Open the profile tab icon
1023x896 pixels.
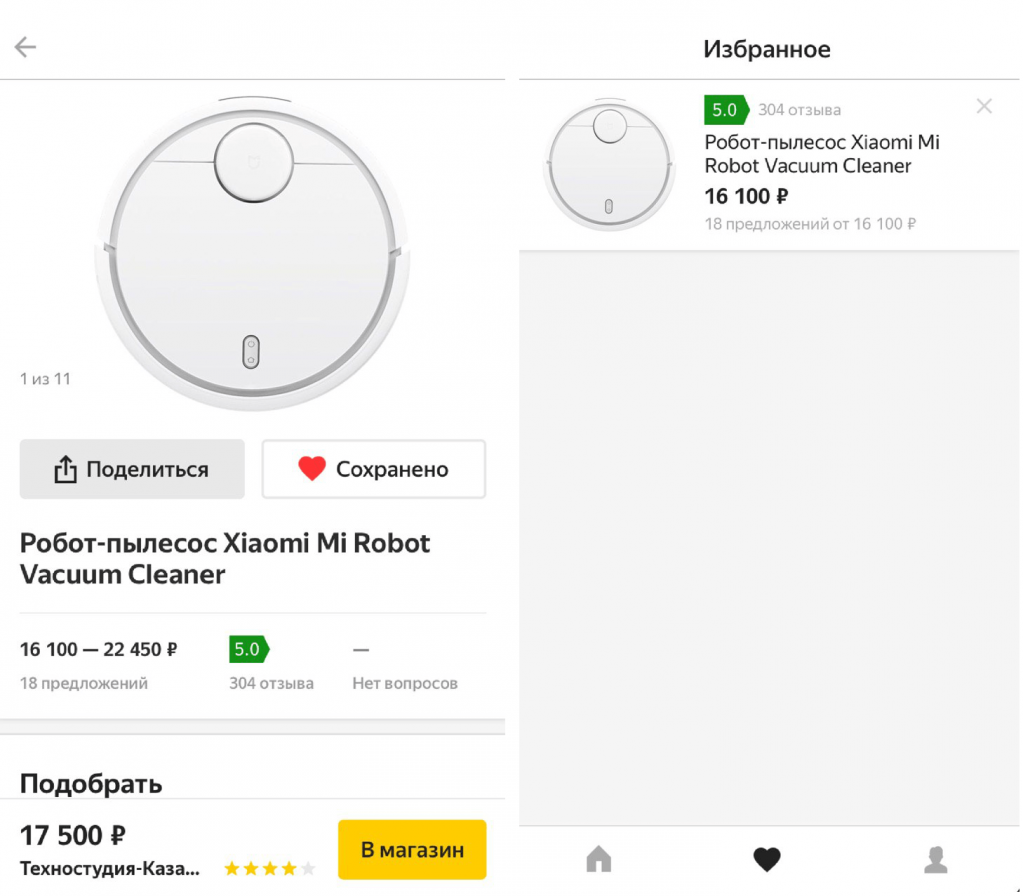[935, 859]
